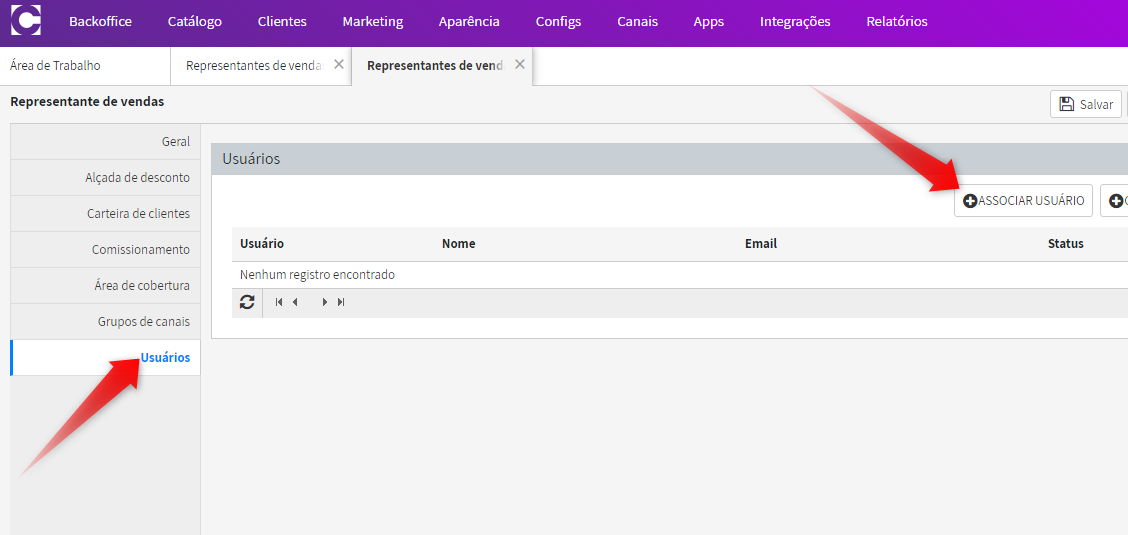Sort by the Email column header
Screen dimensions: 1128x535
tap(760, 244)
